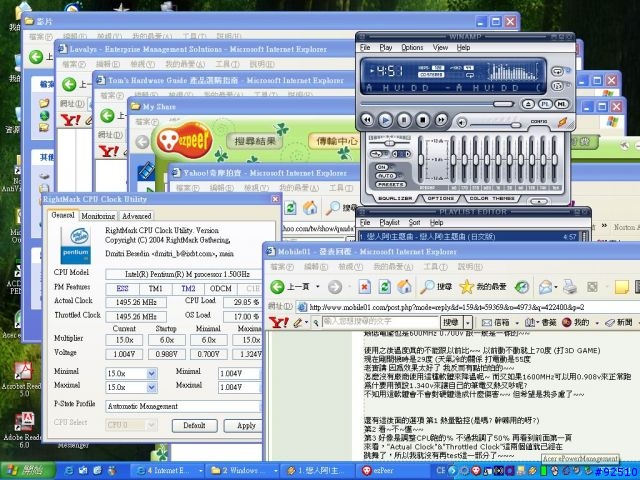Pause playback in Winamp
The height and width of the screenshot is (480, 640).
click(404, 120)
